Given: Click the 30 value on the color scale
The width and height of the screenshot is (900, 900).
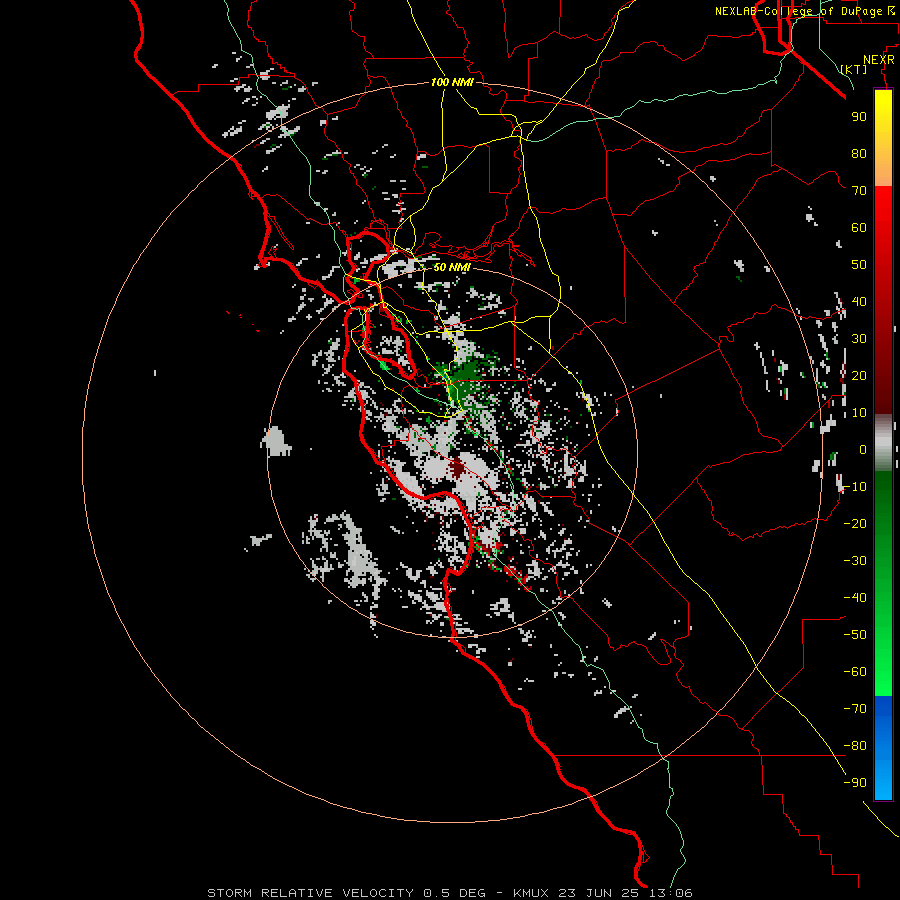Looking at the screenshot, I should [x=859, y=339].
